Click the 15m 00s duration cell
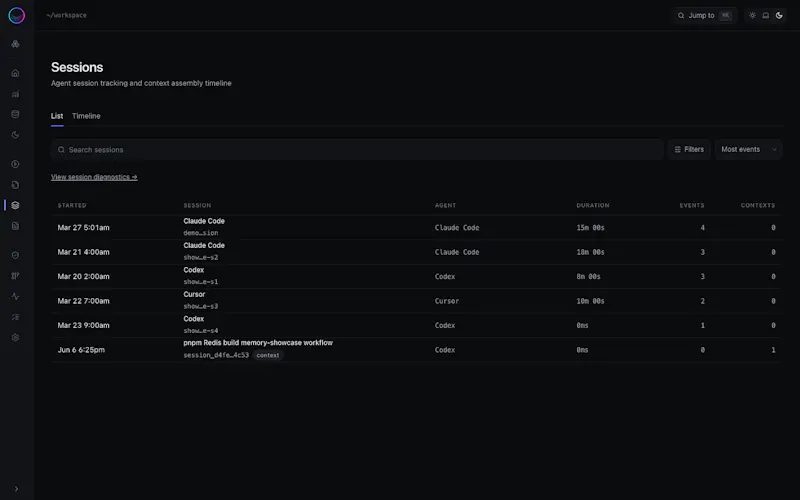The image size is (800, 500). (590, 228)
